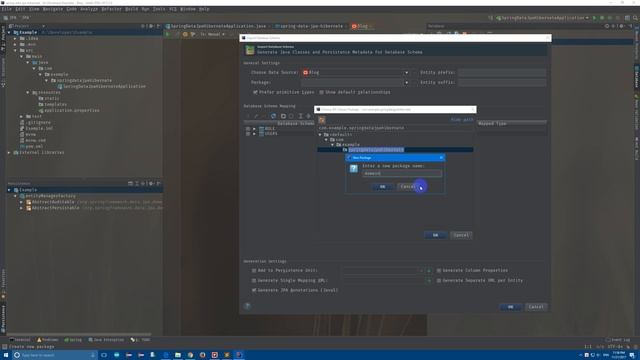640x360 pixels.
Task: Select AbstractAuditable in Persistence panel
Action: point(53,202)
